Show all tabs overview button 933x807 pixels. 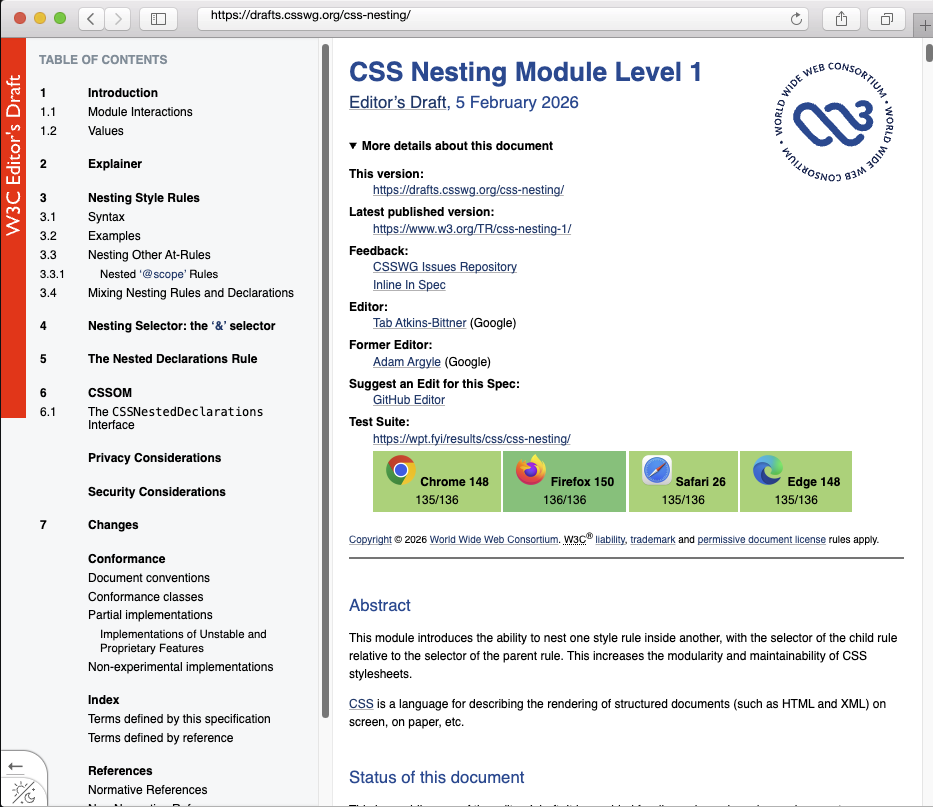[887, 19]
